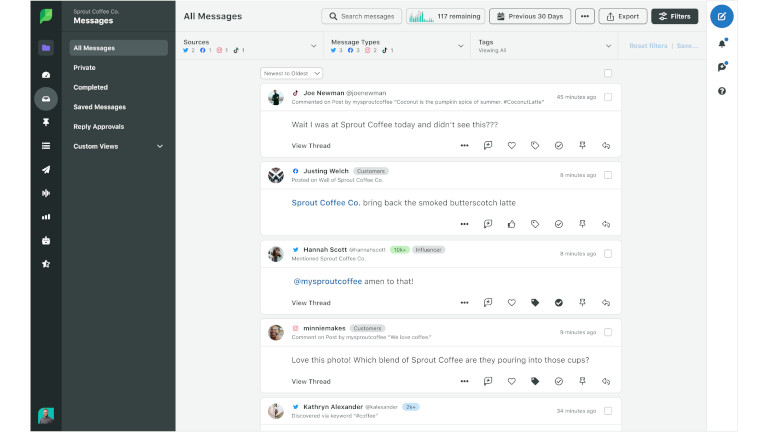Reply to Joe Newman's message

[x=606, y=145]
